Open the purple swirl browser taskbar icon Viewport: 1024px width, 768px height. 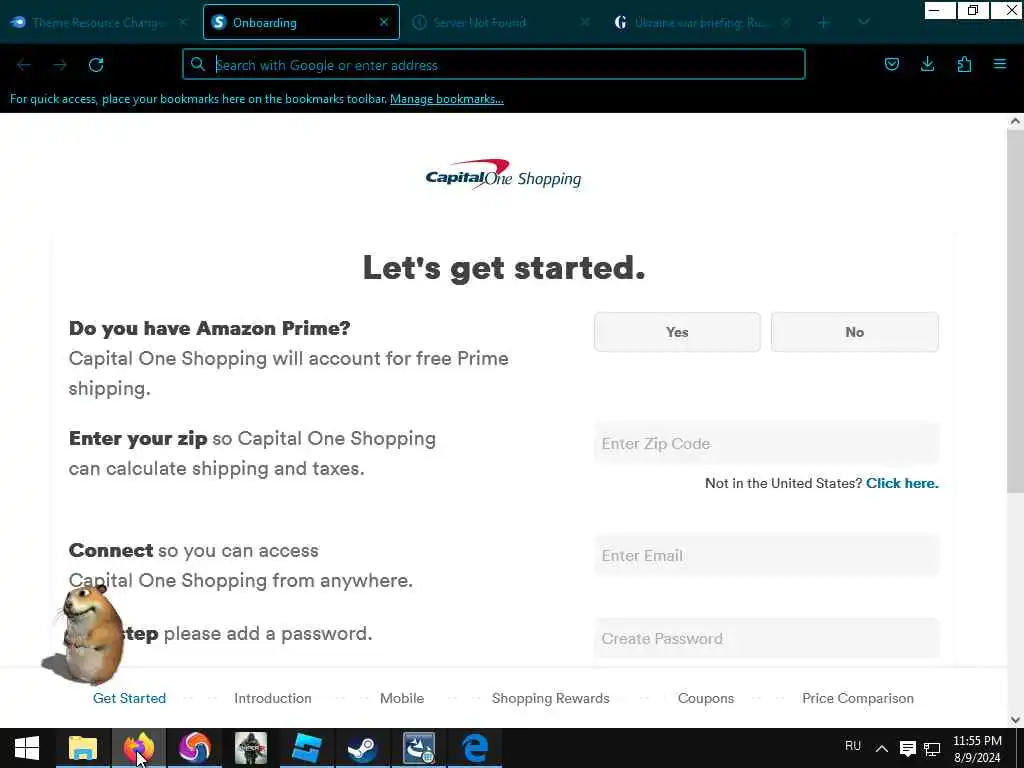[x=195, y=748]
